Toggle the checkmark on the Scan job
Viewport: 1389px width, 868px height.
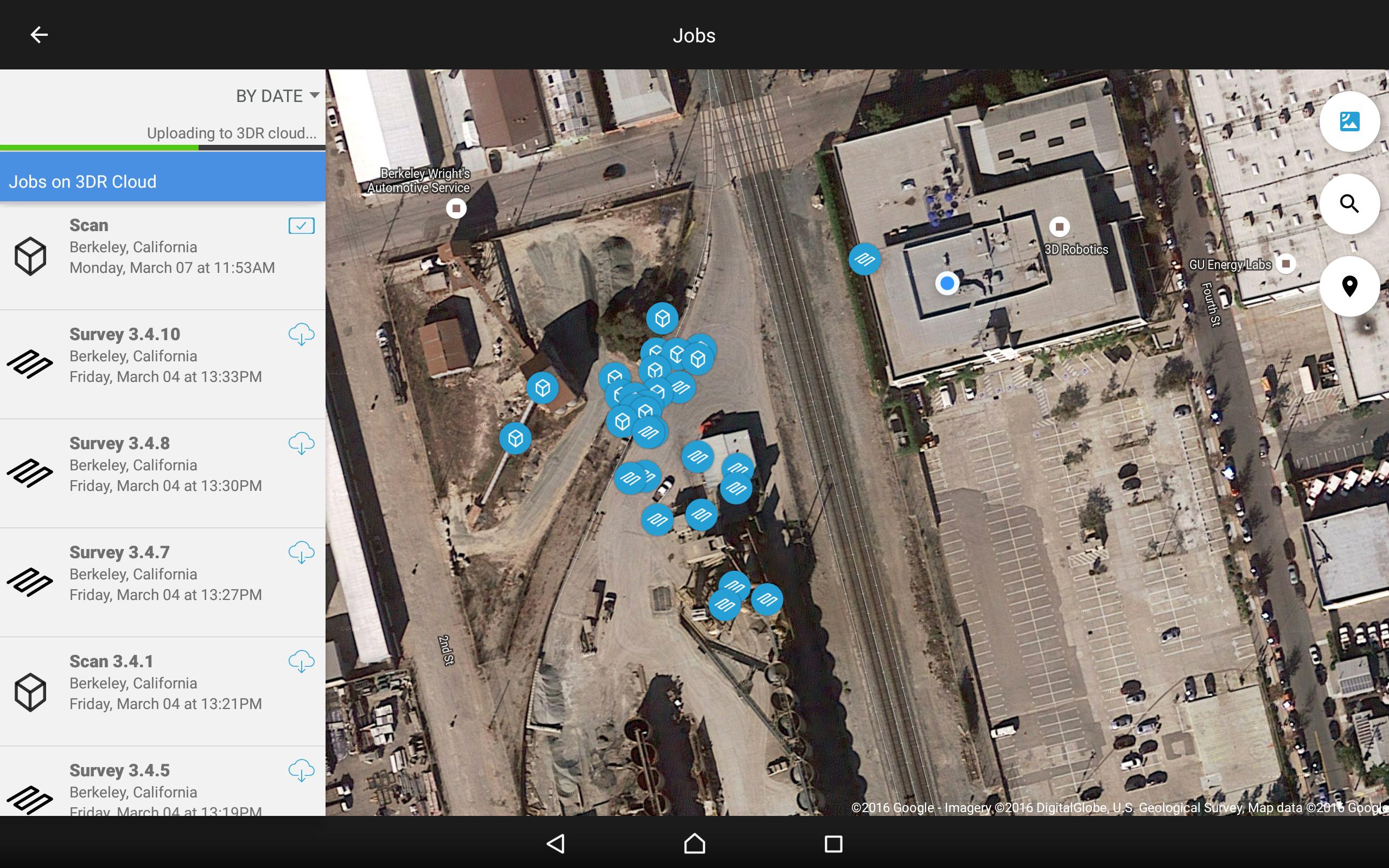click(x=301, y=226)
